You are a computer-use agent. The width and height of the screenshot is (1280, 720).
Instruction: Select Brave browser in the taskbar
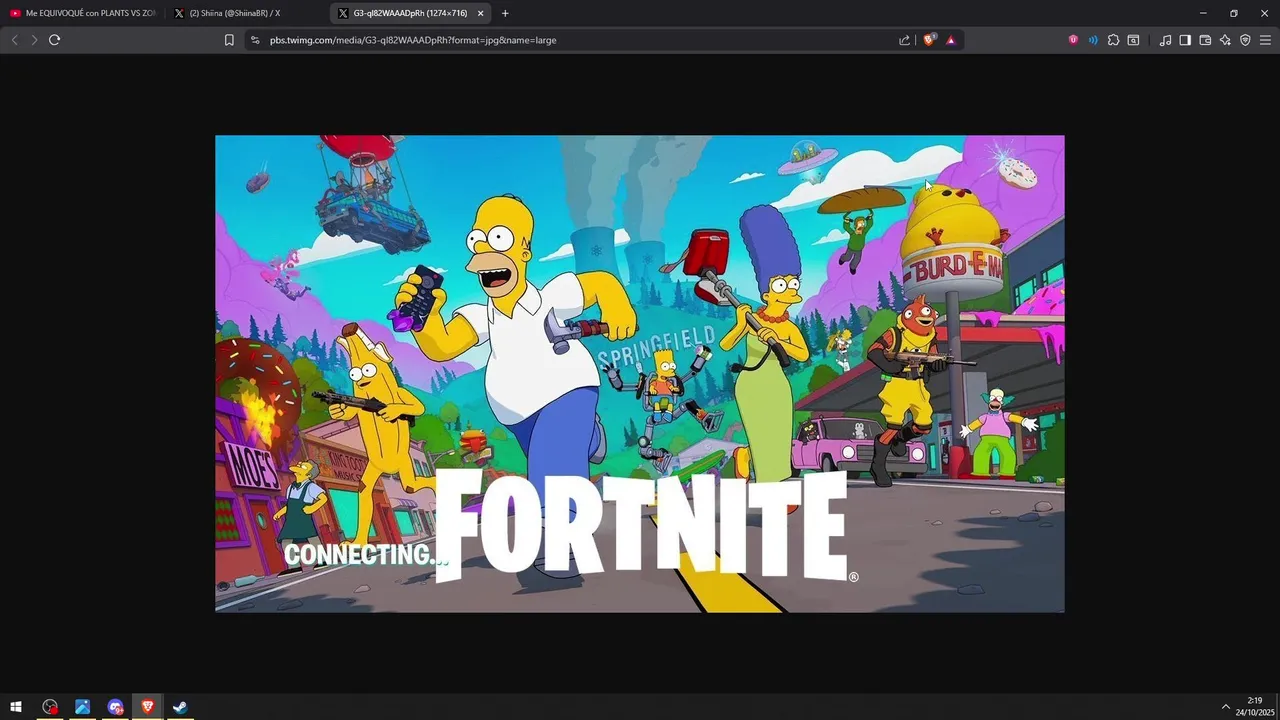pyautogui.click(x=148, y=707)
